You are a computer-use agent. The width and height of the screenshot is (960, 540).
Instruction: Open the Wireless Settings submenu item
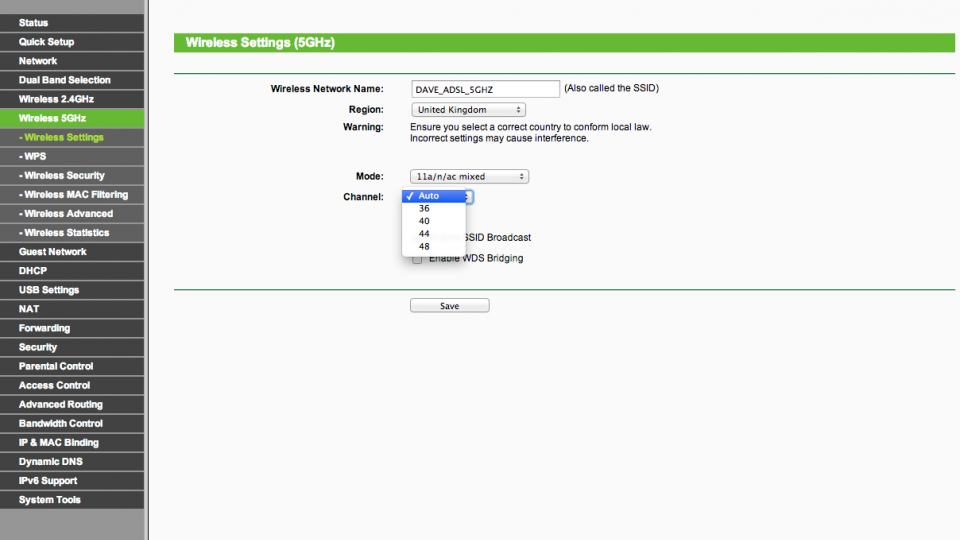pyautogui.click(x=72, y=137)
